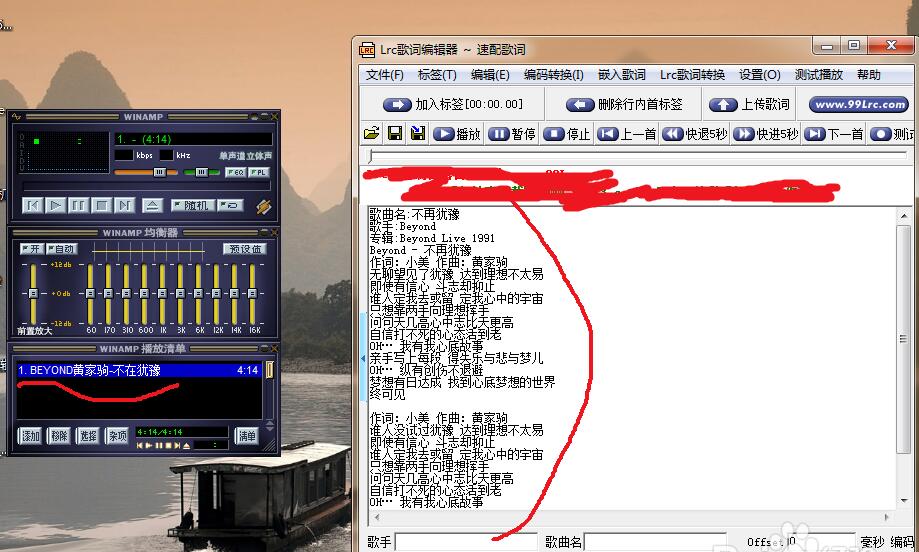Image resolution: width=919 pixels, height=552 pixels.
Task: Open the 文件(F) menu
Action: (x=385, y=75)
